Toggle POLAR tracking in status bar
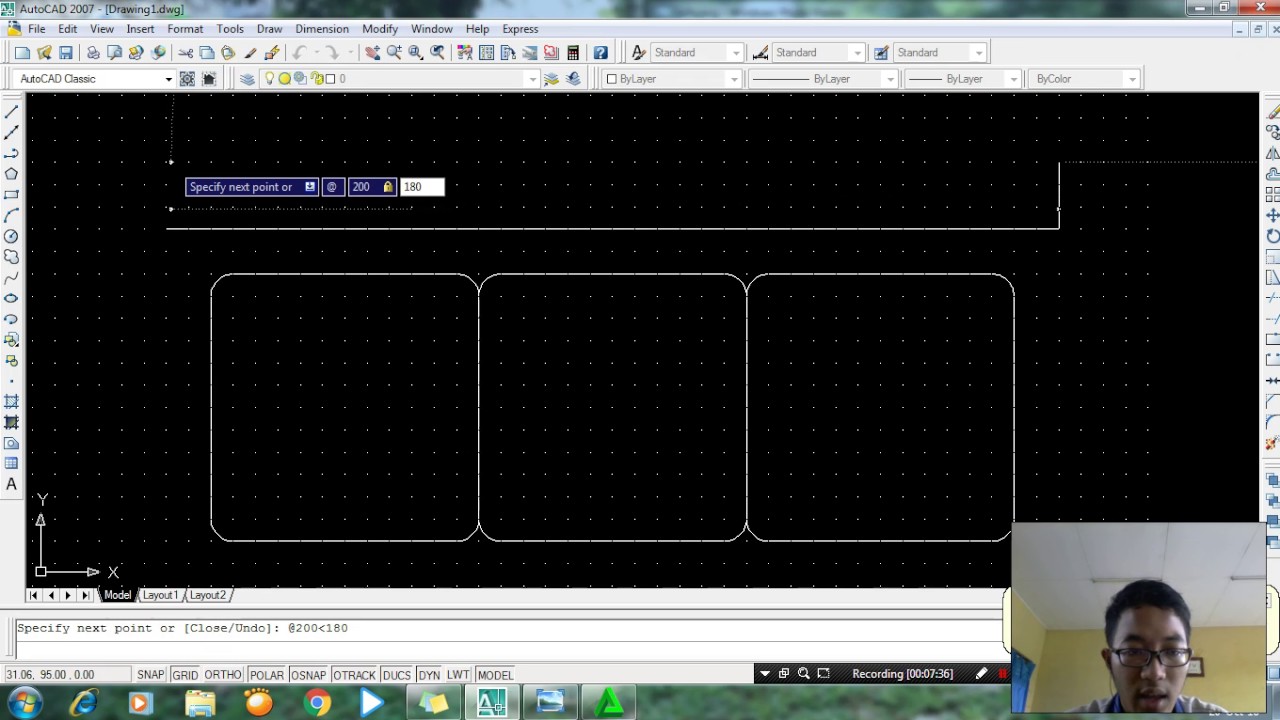 pyautogui.click(x=266, y=675)
